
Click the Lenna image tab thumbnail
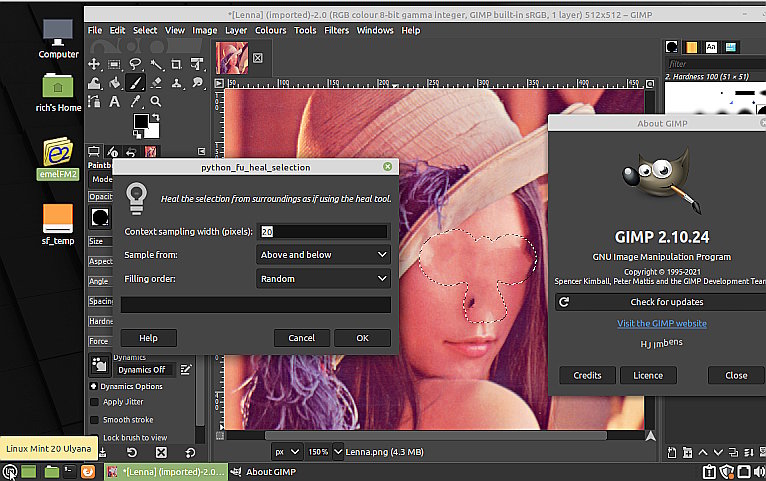[x=232, y=58]
